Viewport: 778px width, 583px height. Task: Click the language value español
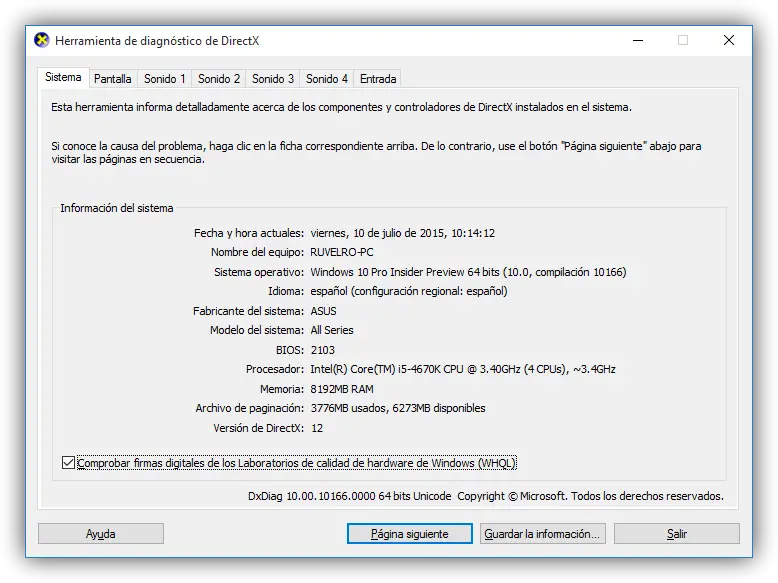click(x=409, y=291)
